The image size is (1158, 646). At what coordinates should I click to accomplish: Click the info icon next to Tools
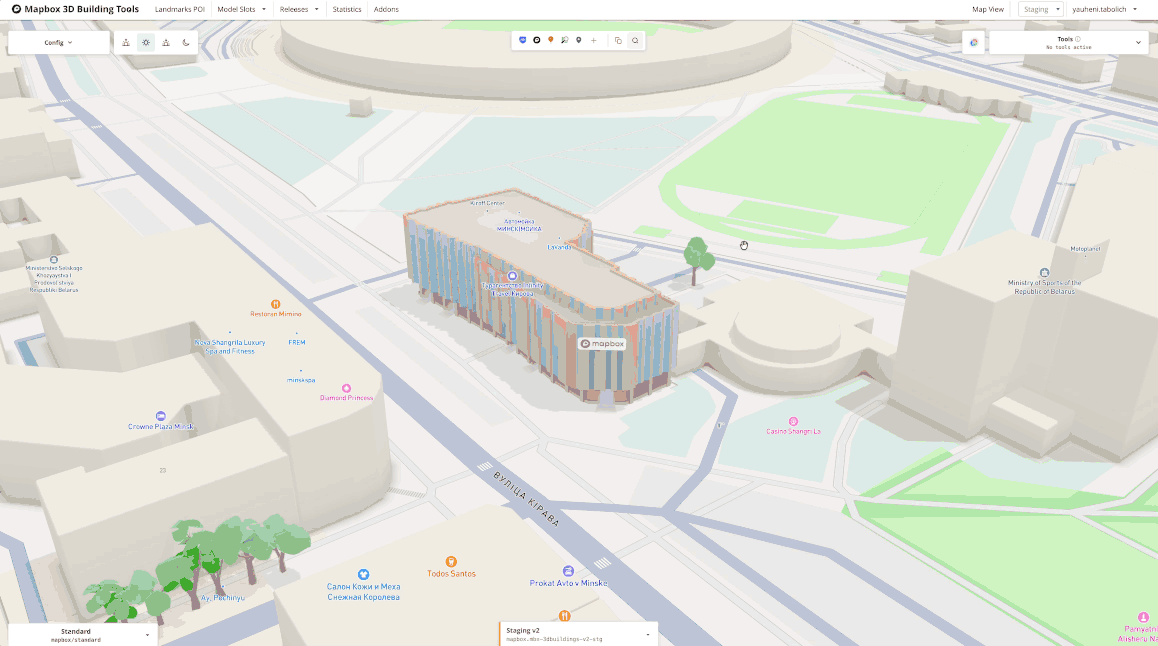coord(1078,39)
